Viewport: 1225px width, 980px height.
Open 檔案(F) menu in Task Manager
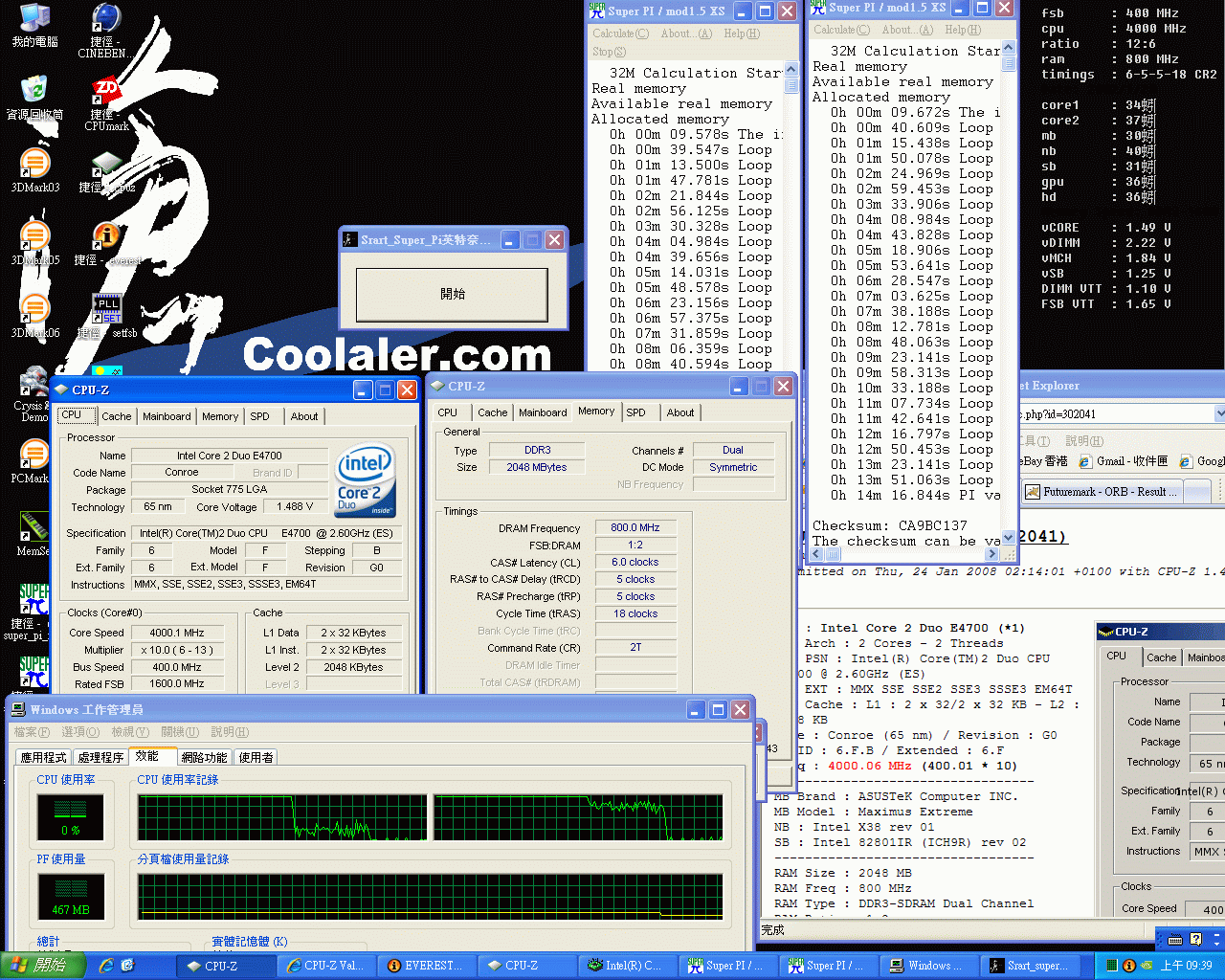32,732
